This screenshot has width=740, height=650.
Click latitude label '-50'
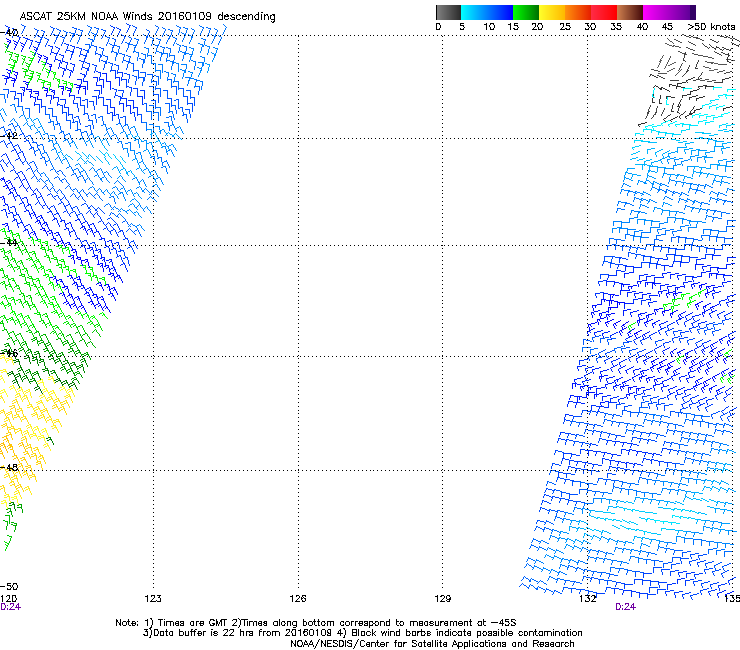click(9, 586)
